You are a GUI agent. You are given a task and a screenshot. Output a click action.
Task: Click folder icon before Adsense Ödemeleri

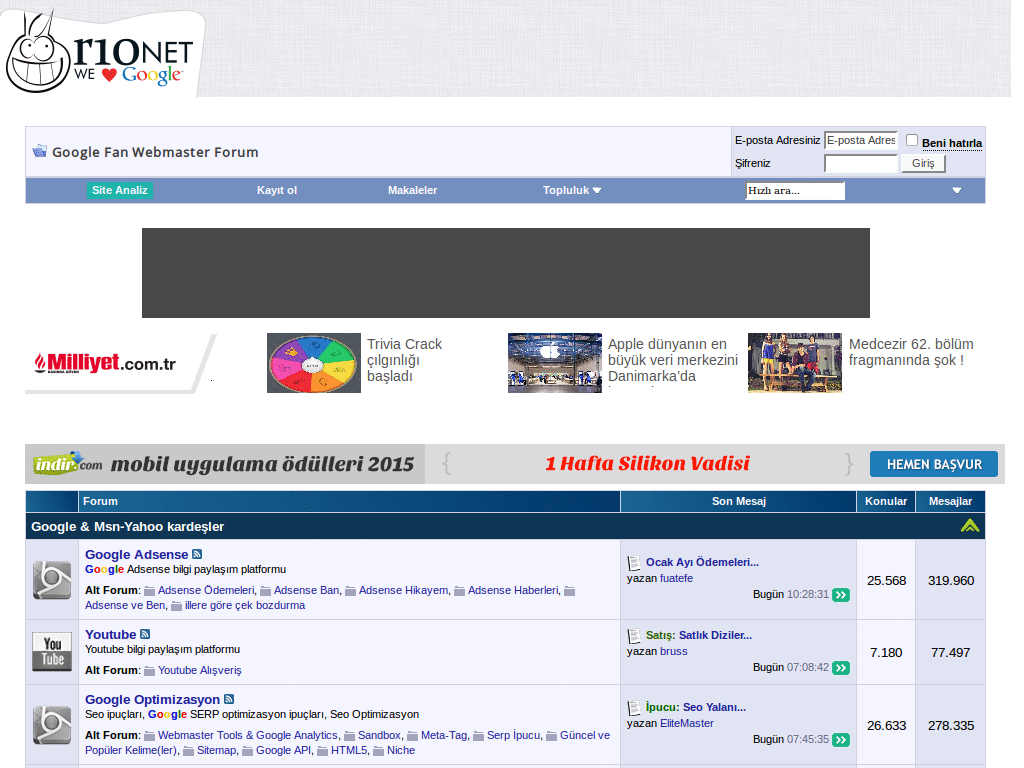150,591
